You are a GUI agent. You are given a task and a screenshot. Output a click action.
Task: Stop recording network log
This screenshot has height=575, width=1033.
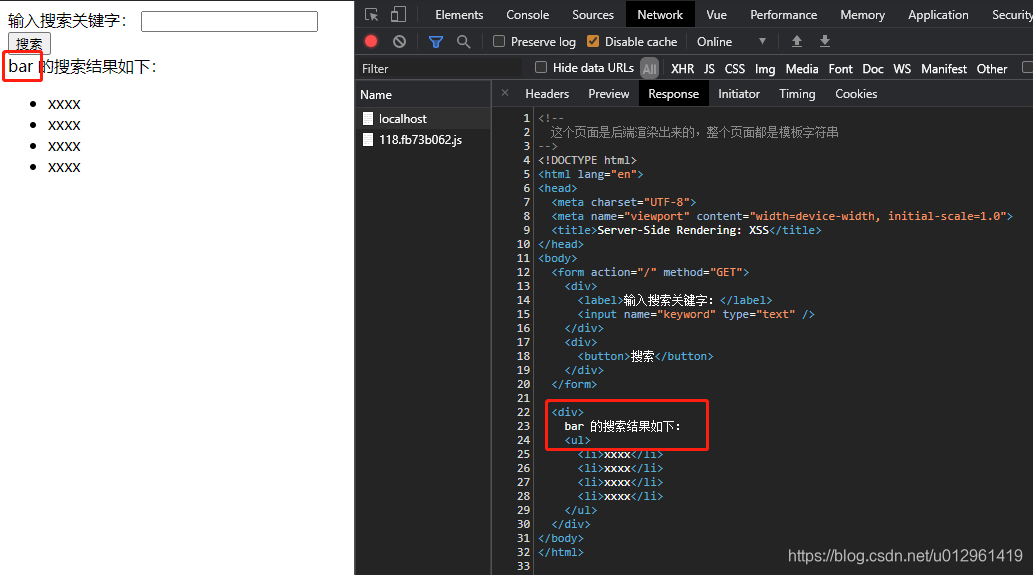tap(371, 41)
